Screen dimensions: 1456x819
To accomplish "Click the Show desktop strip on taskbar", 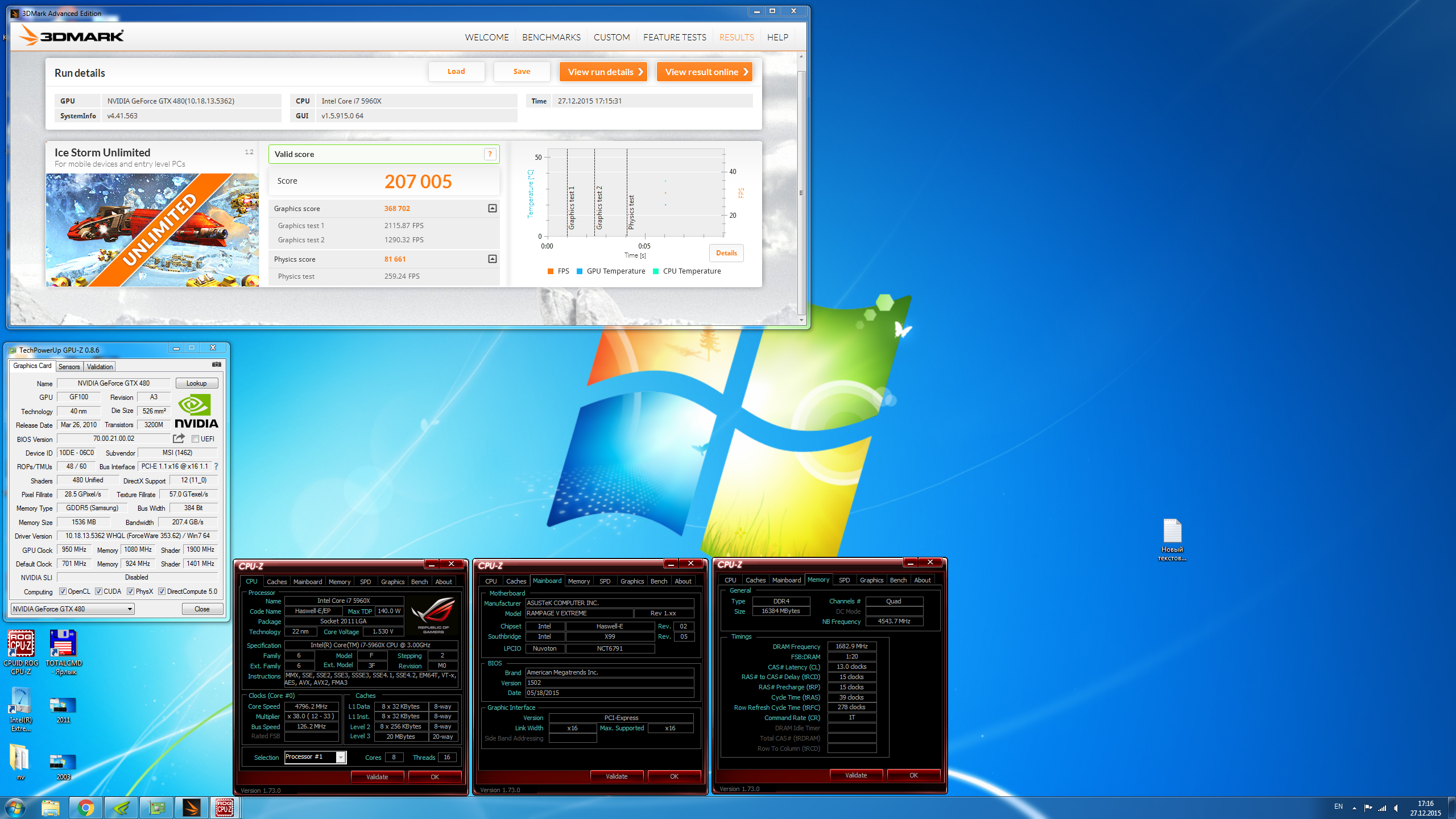I will 1452,808.
